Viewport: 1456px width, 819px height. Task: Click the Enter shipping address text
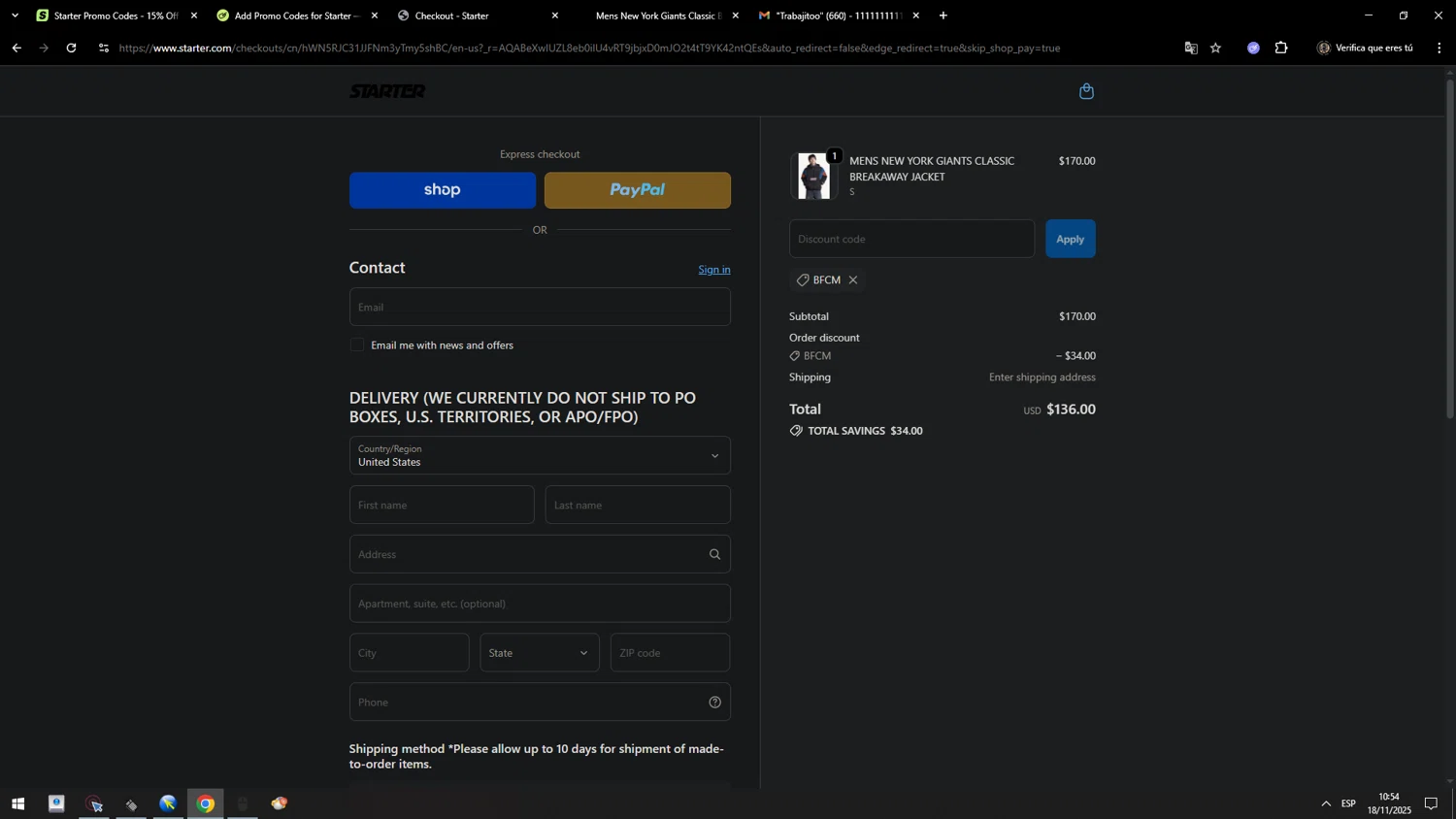click(x=1042, y=377)
